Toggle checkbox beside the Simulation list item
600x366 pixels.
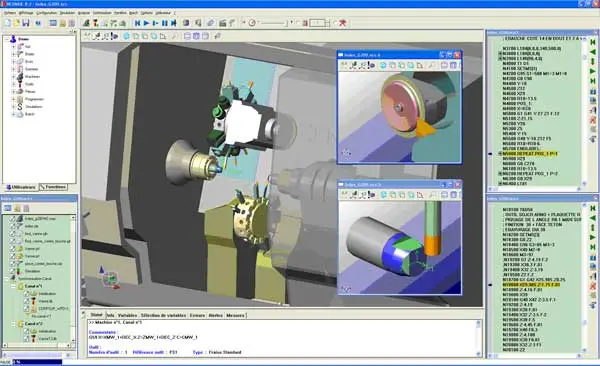pos(13,271)
